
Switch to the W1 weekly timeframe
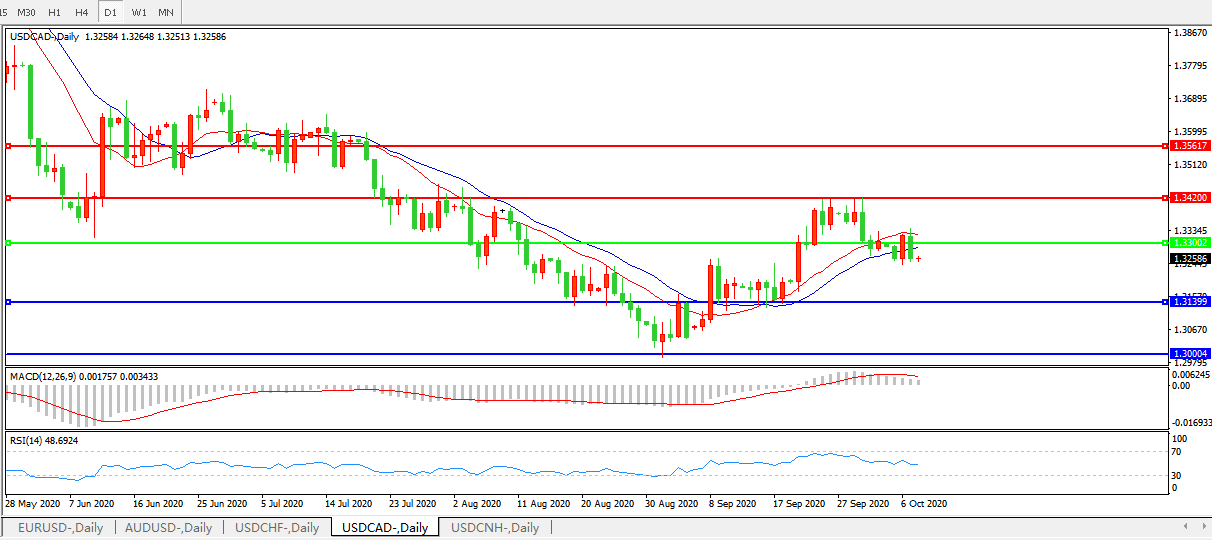139,12
